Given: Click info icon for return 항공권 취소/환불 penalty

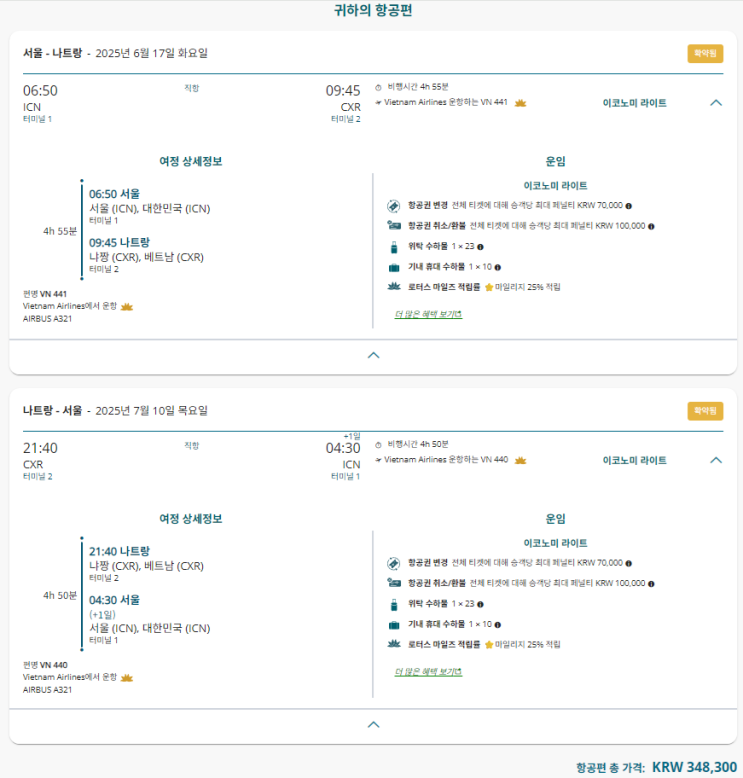Looking at the screenshot, I should tap(651, 584).
